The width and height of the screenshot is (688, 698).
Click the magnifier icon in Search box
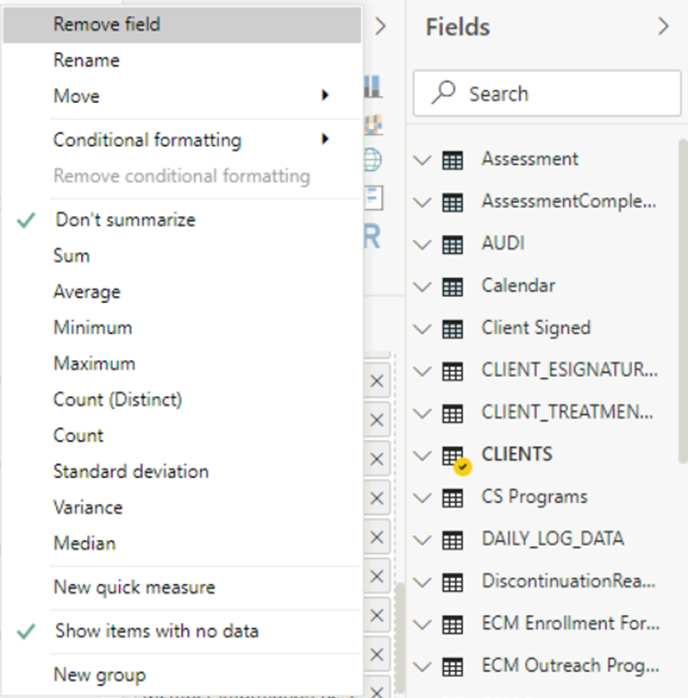443,92
